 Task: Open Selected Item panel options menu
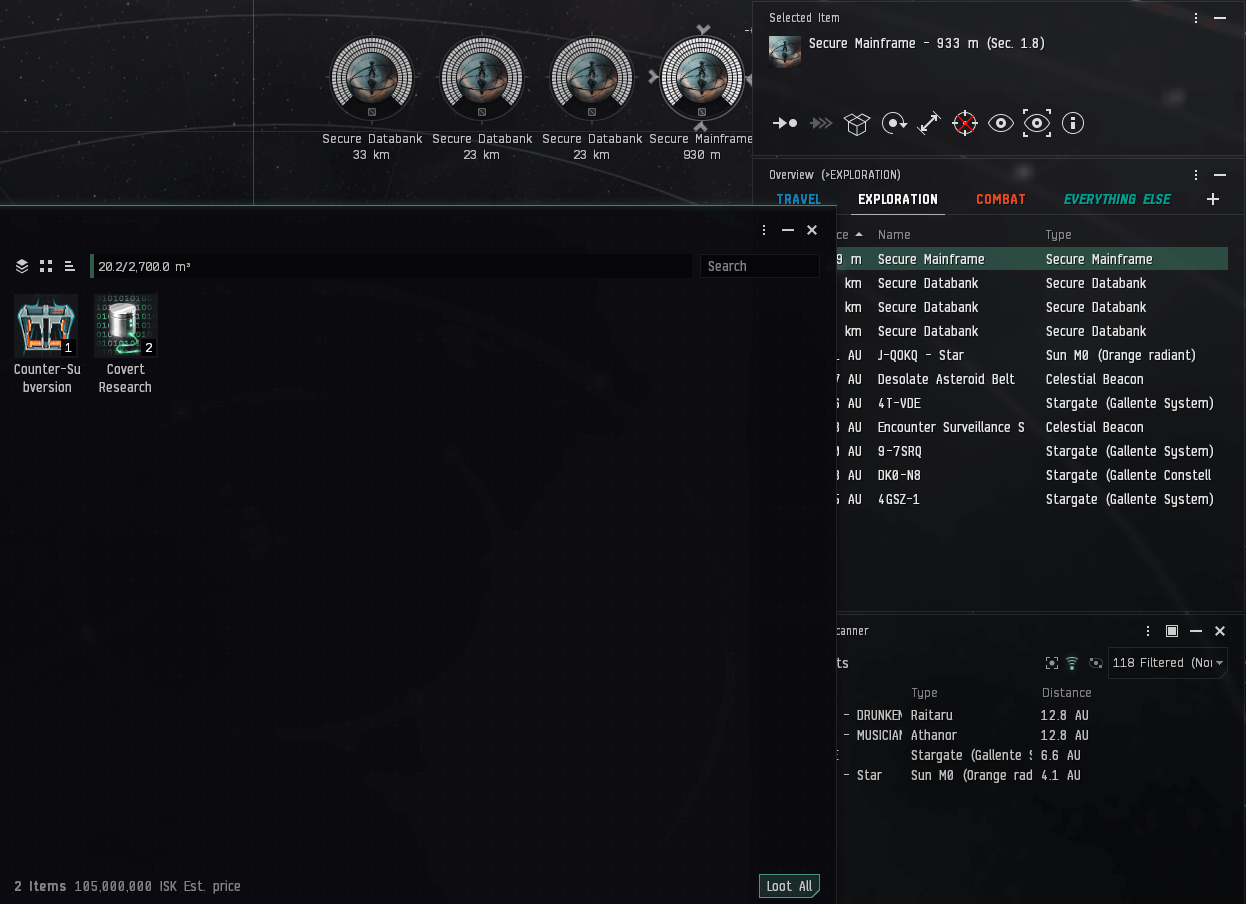click(x=1196, y=18)
